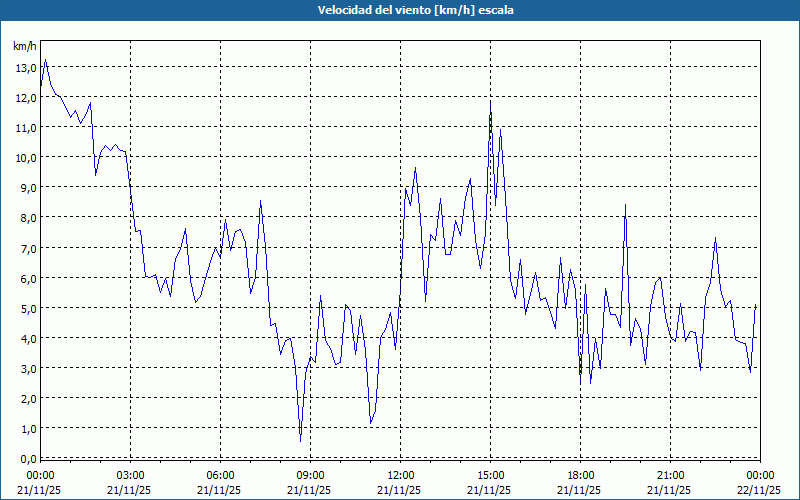The height and width of the screenshot is (500, 800).
Task: Click the 5,0 y-axis tick label
Action: pos(25,307)
